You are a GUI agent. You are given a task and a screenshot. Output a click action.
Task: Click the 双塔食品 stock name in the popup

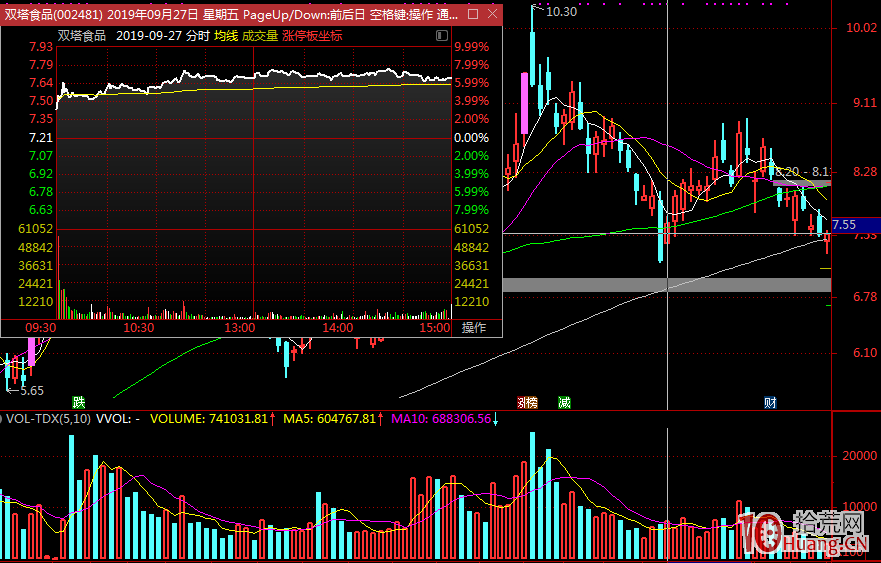point(82,36)
